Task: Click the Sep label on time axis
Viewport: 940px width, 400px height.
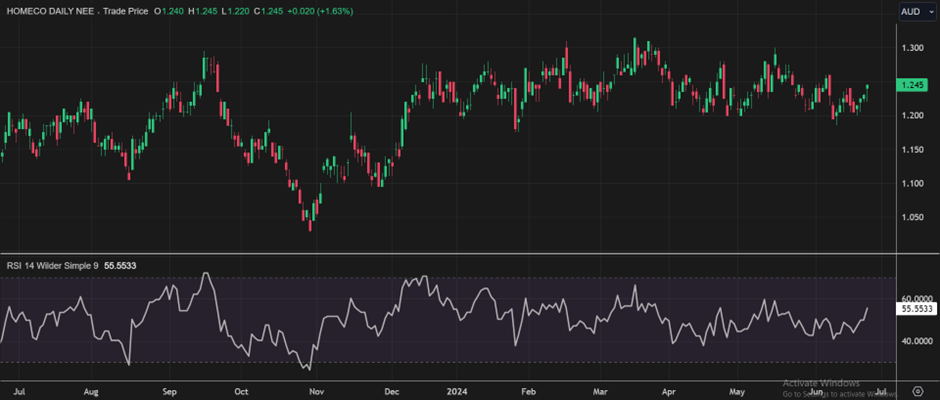Action: pos(169,391)
